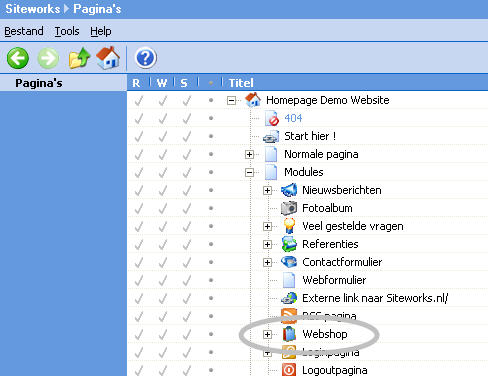The height and width of the screenshot is (376, 488).
Task: Expand the Veel gestelde vragen node
Action: 267,226
